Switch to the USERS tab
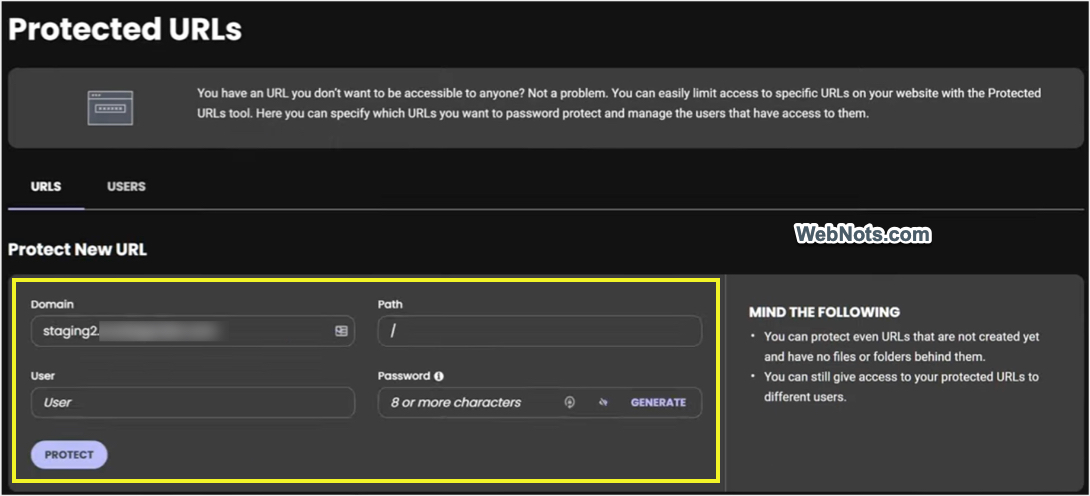This screenshot has height=496, width=1090. [126, 187]
